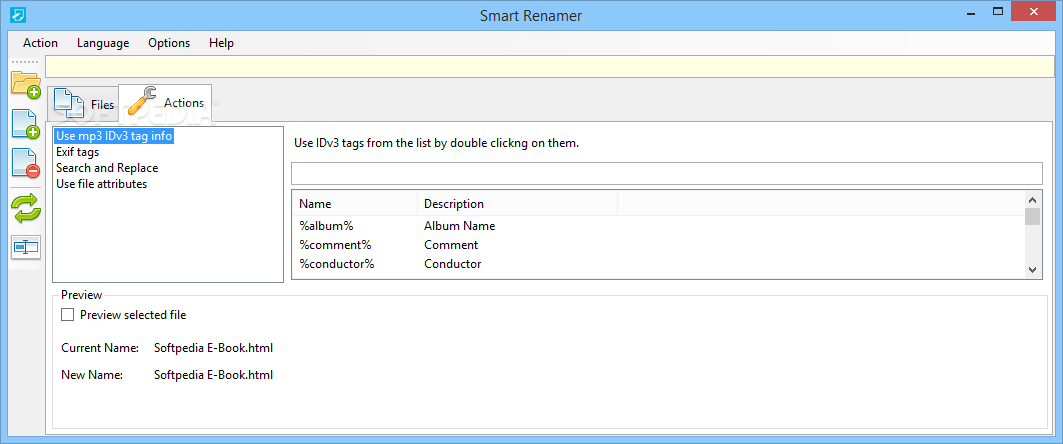Screen dimensions: 1063x444
Task: Click the rename text-cursor icon
Action: (x=26, y=247)
